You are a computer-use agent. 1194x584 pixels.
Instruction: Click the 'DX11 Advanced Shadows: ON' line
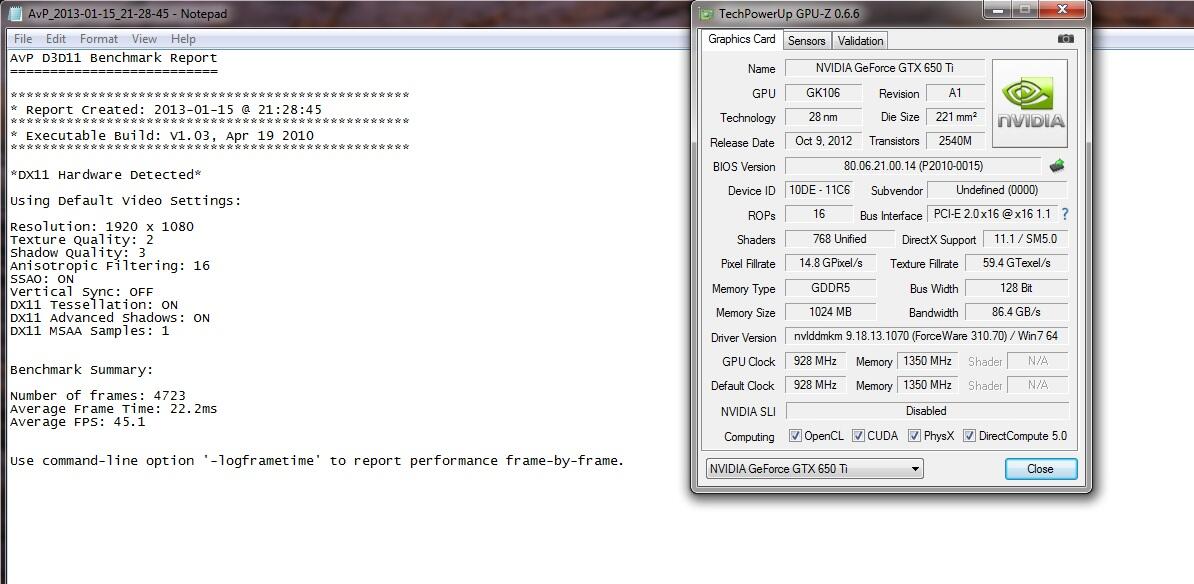coord(110,318)
